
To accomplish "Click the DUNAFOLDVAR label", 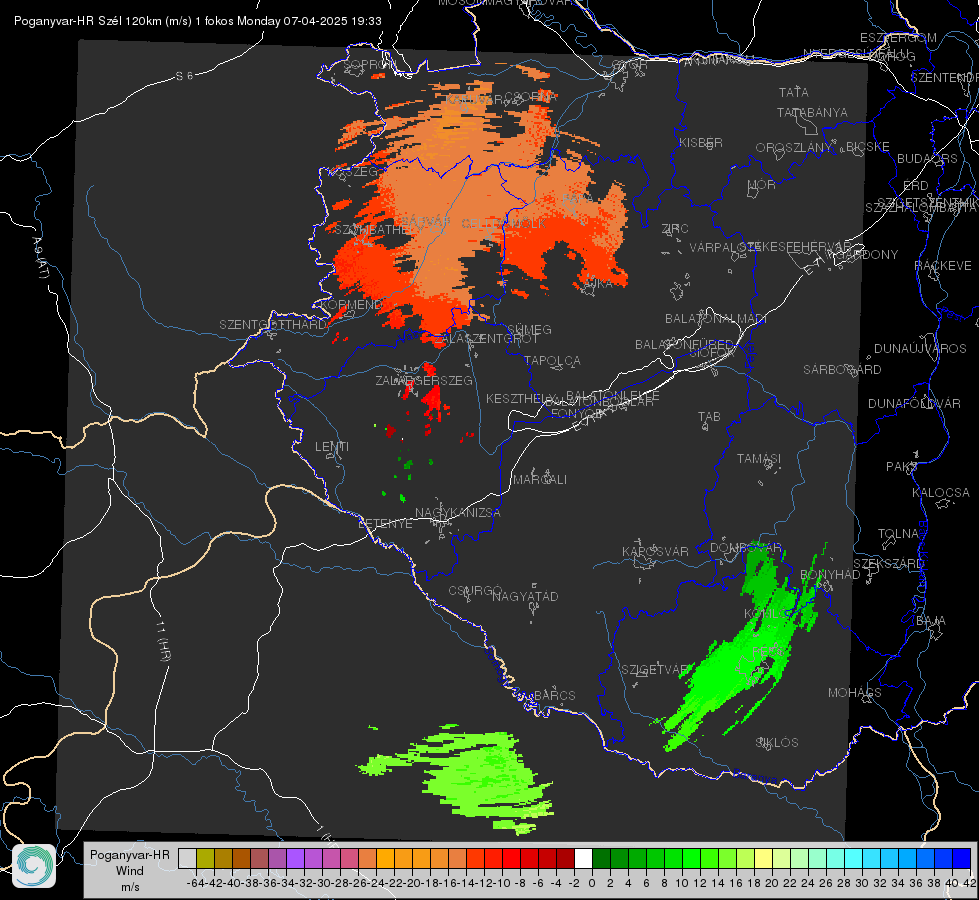I will 914,403.
